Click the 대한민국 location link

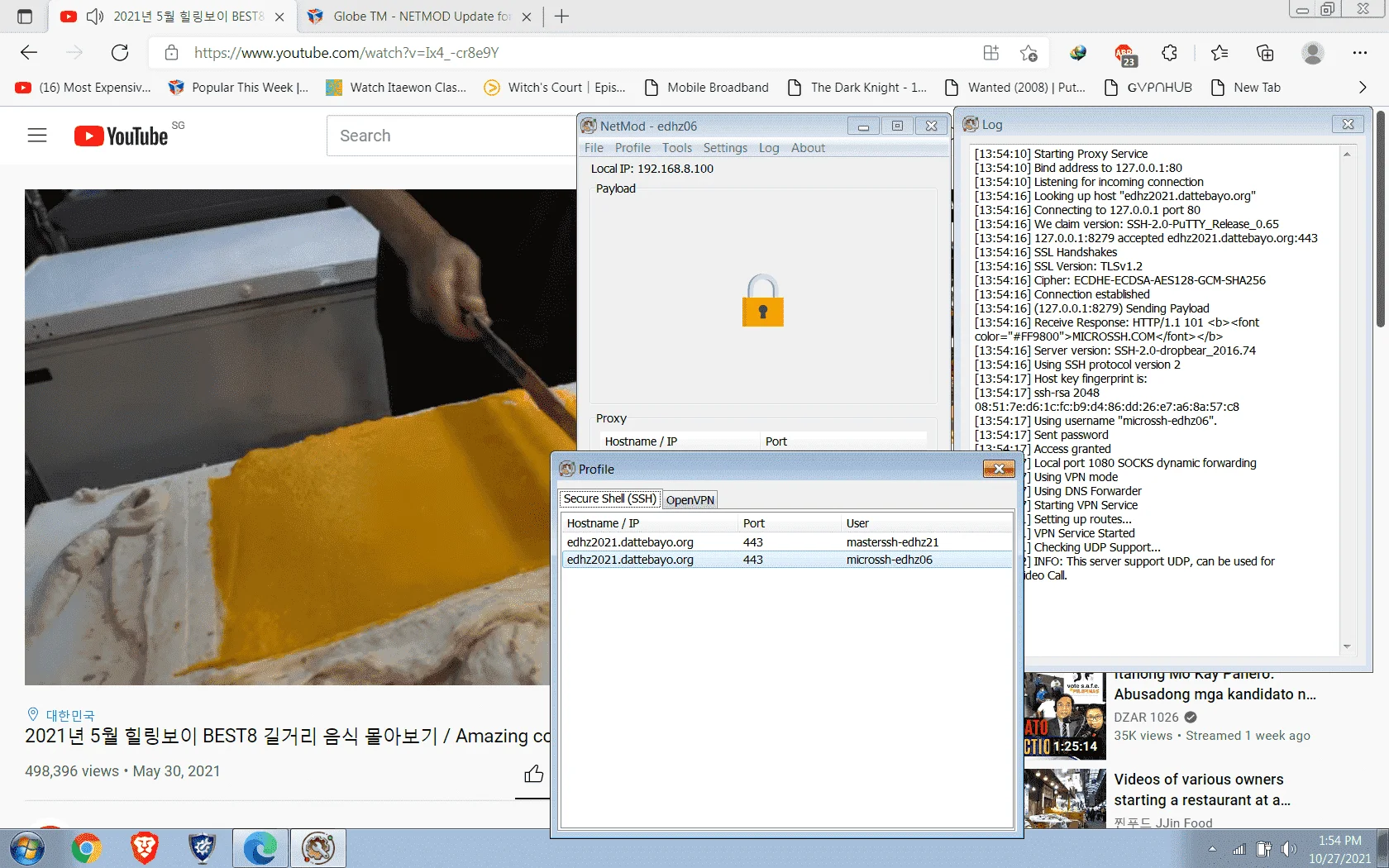coord(70,715)
